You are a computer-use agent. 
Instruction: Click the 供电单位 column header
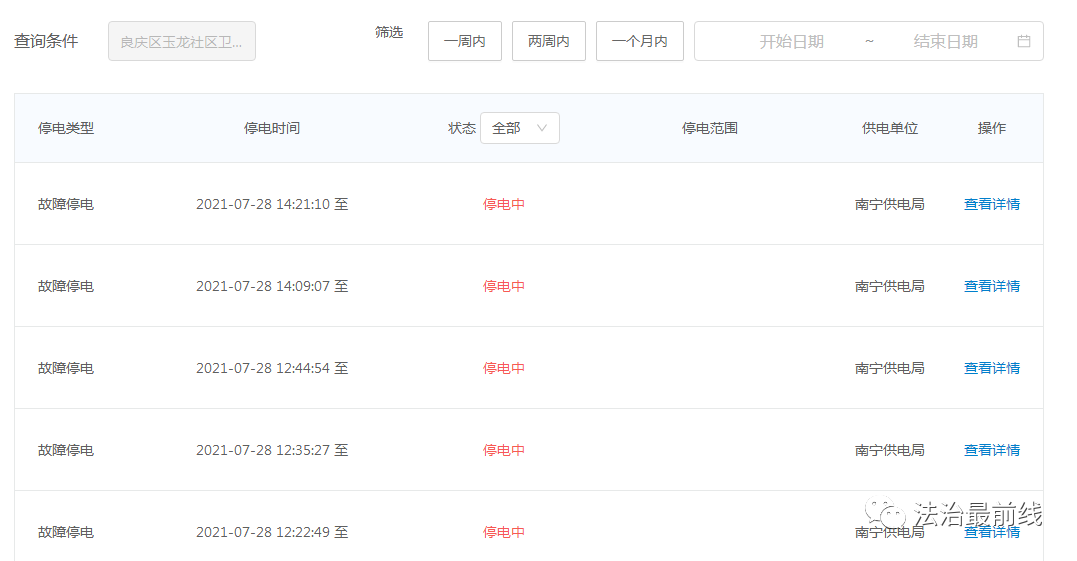(889, 128)
